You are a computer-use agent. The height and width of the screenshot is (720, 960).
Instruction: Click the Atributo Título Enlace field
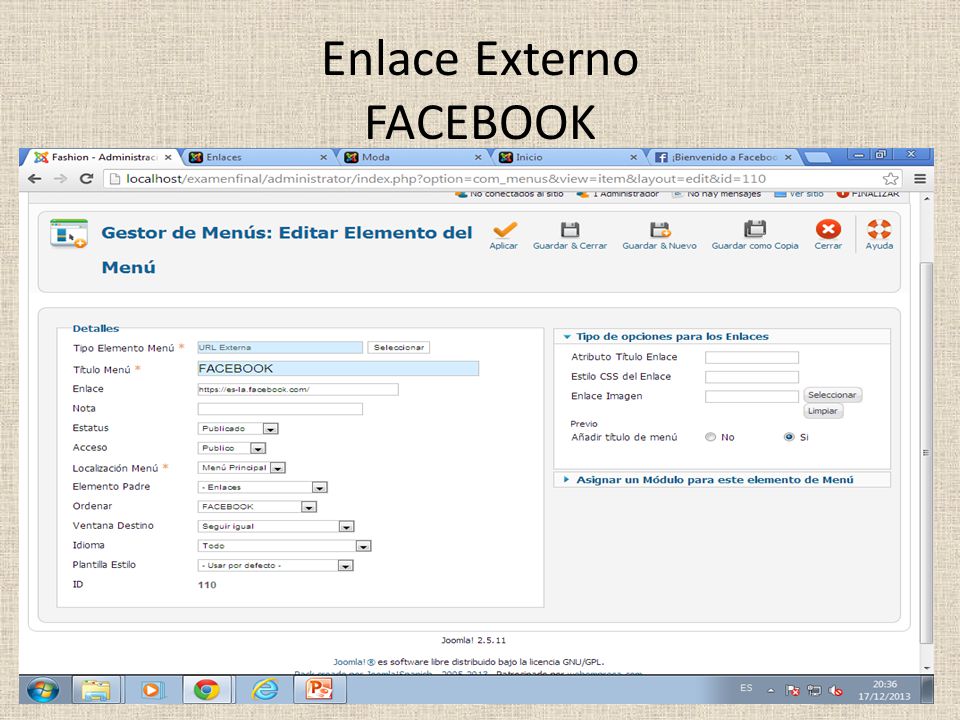pos(752,358)
